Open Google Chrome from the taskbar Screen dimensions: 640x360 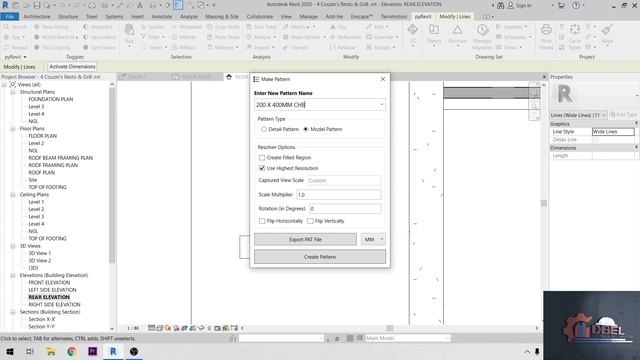pyautogui.click(x=72, y=351)
